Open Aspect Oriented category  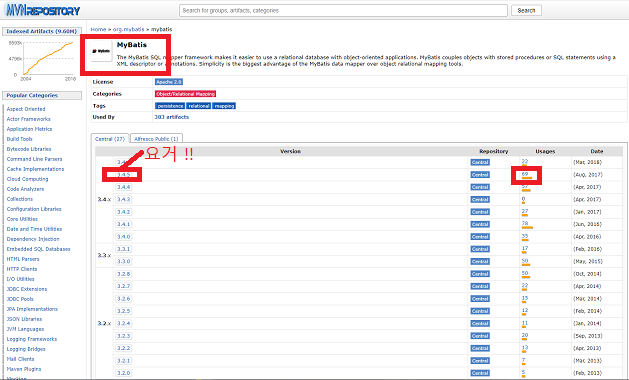tap(26, 109)
